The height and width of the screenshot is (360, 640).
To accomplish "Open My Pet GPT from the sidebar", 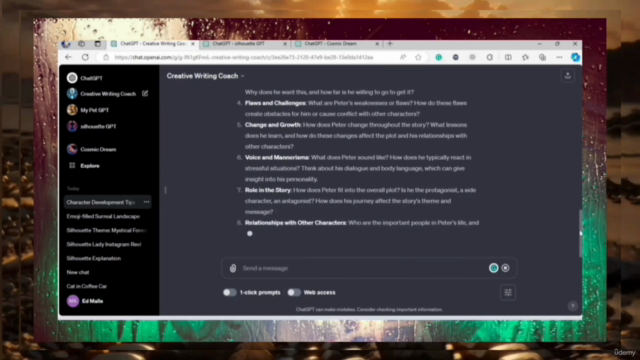I will click(94, 110).
